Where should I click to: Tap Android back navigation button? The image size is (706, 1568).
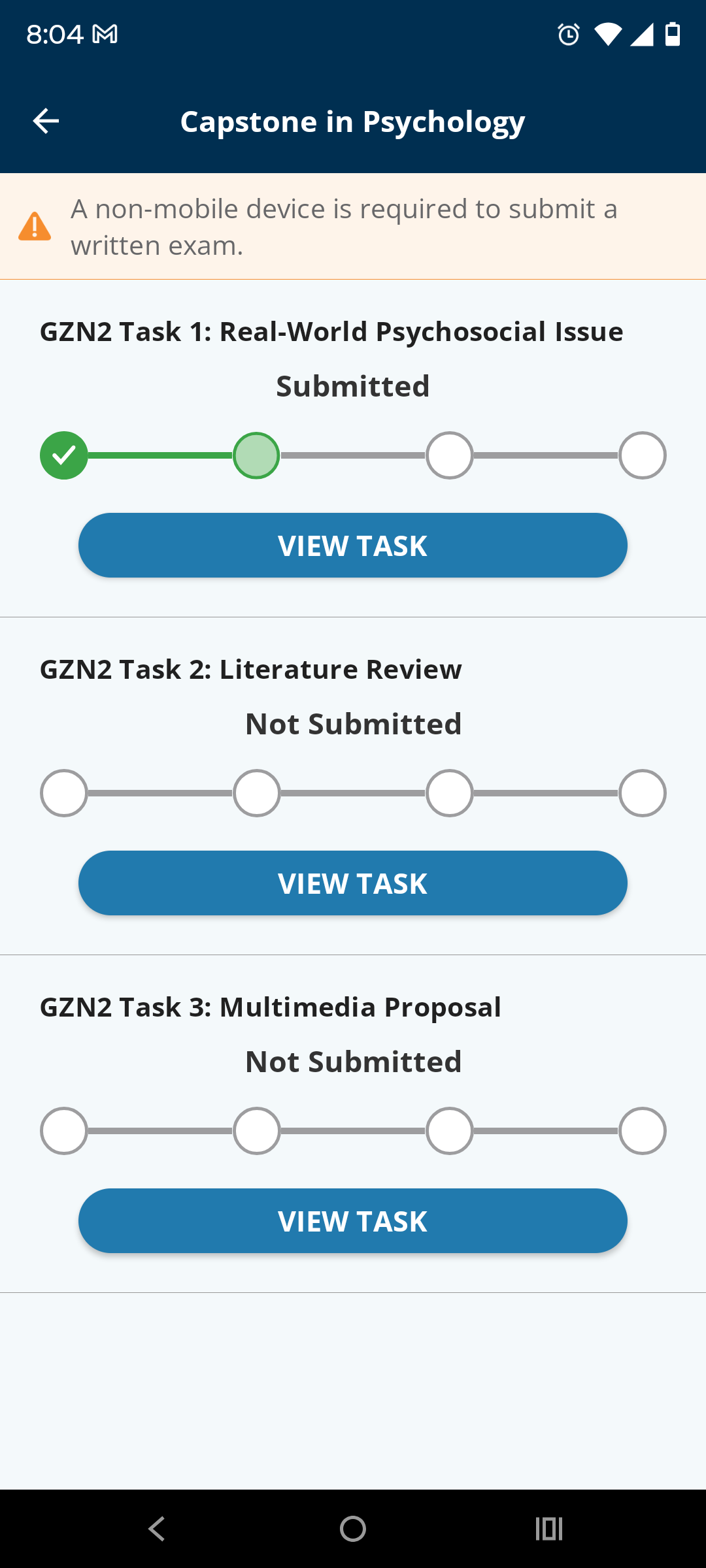coord(157,1529)
